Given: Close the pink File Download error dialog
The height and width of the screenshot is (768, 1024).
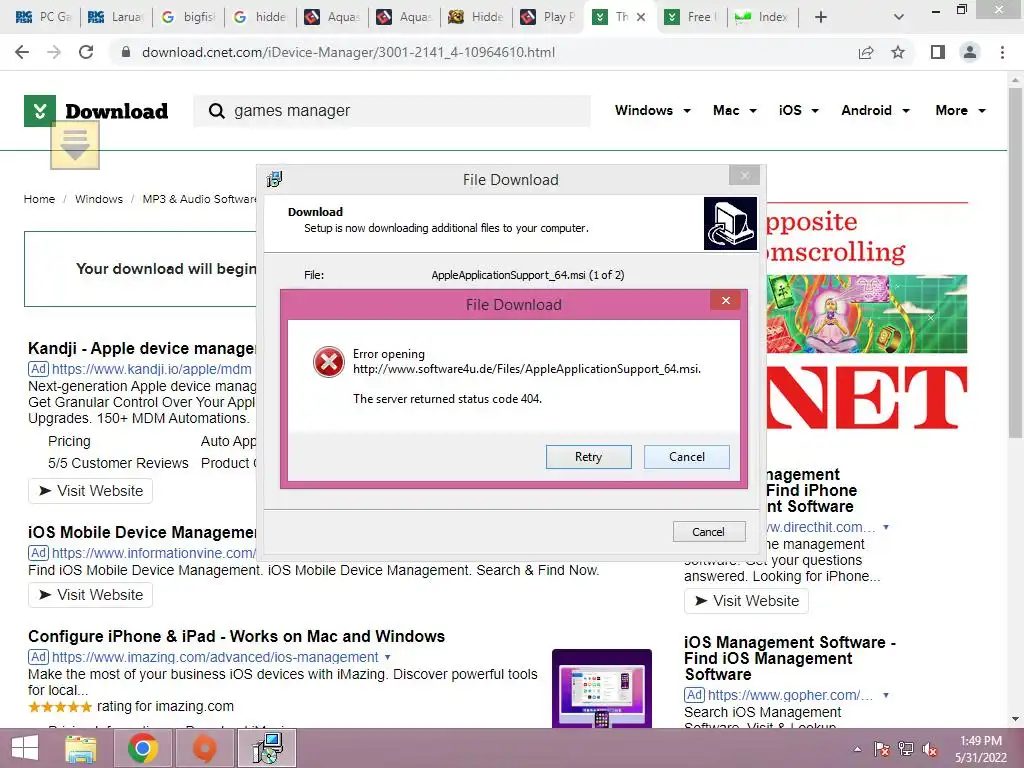Looking at the screenshot, I should pos(726,300).
